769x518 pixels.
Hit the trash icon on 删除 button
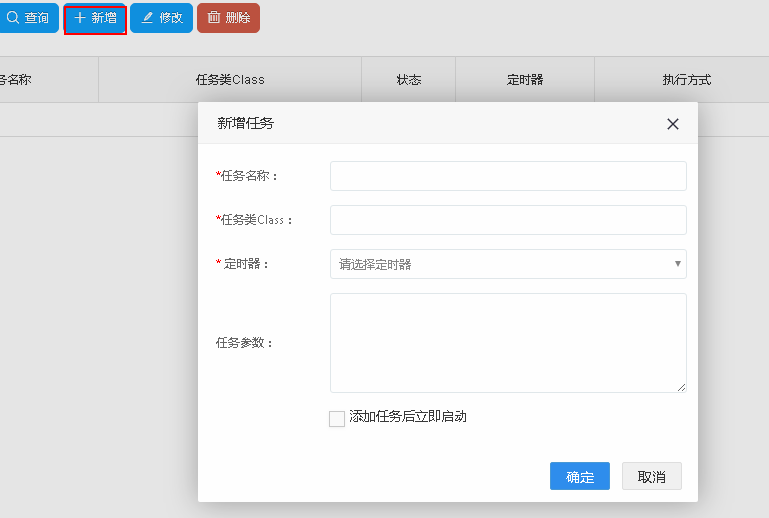pos(214,18)
